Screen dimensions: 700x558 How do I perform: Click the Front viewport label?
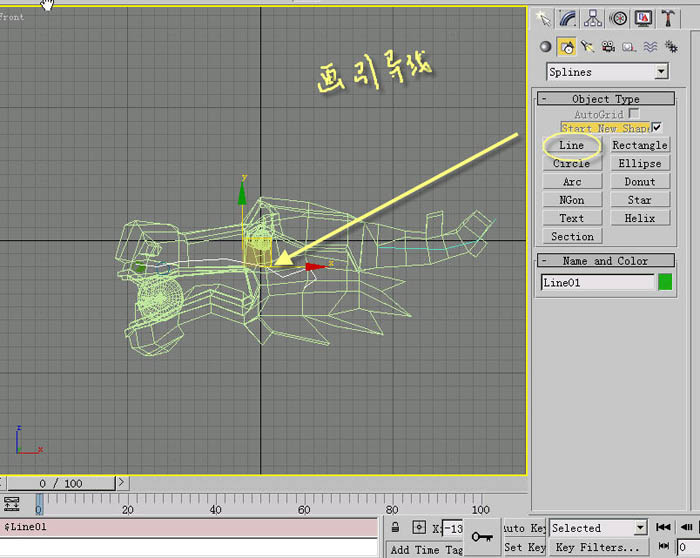[x=11, y=17]
